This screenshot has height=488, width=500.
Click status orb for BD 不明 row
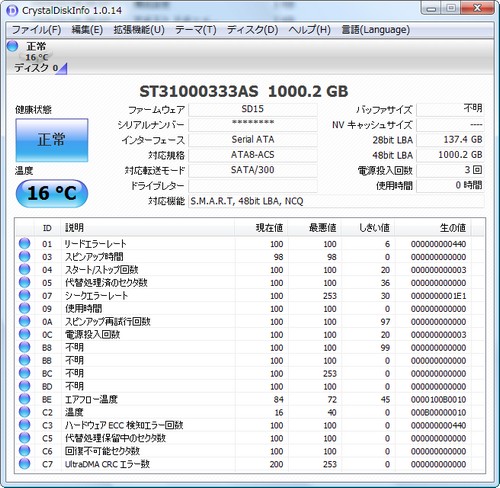pos(24,386)
